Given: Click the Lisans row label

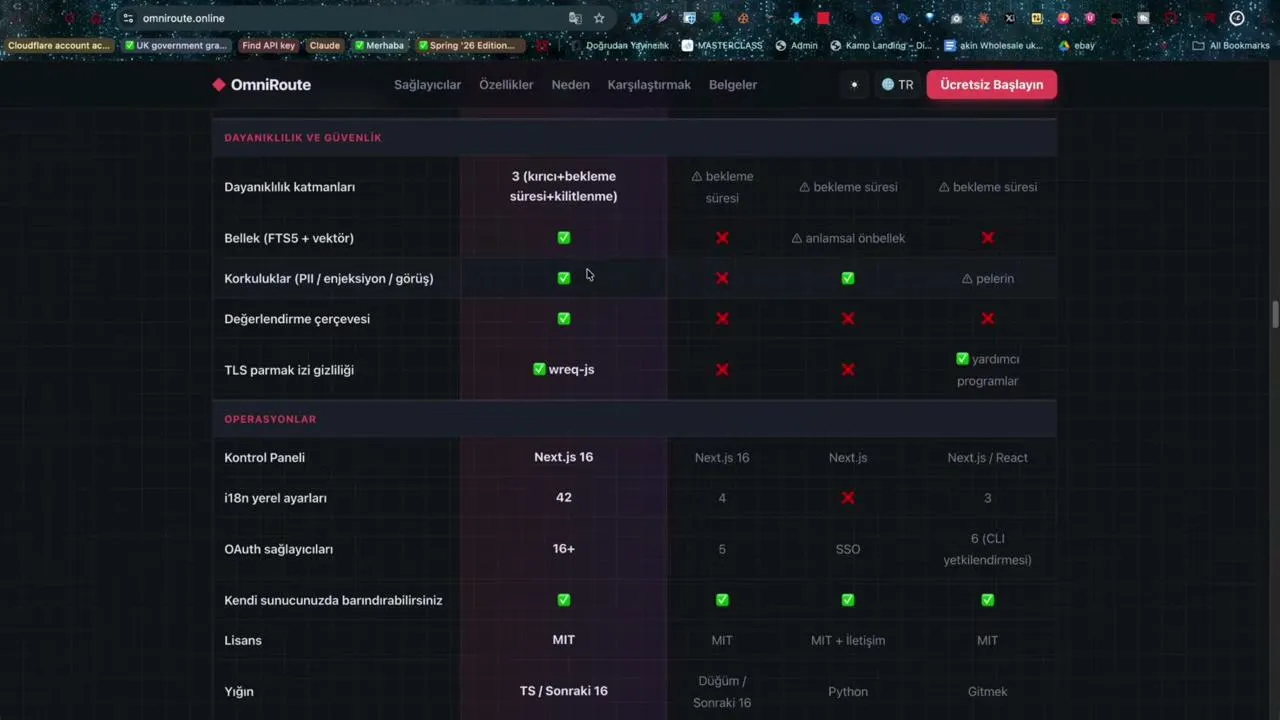Looking at the screenshot, I should point(243,640).
